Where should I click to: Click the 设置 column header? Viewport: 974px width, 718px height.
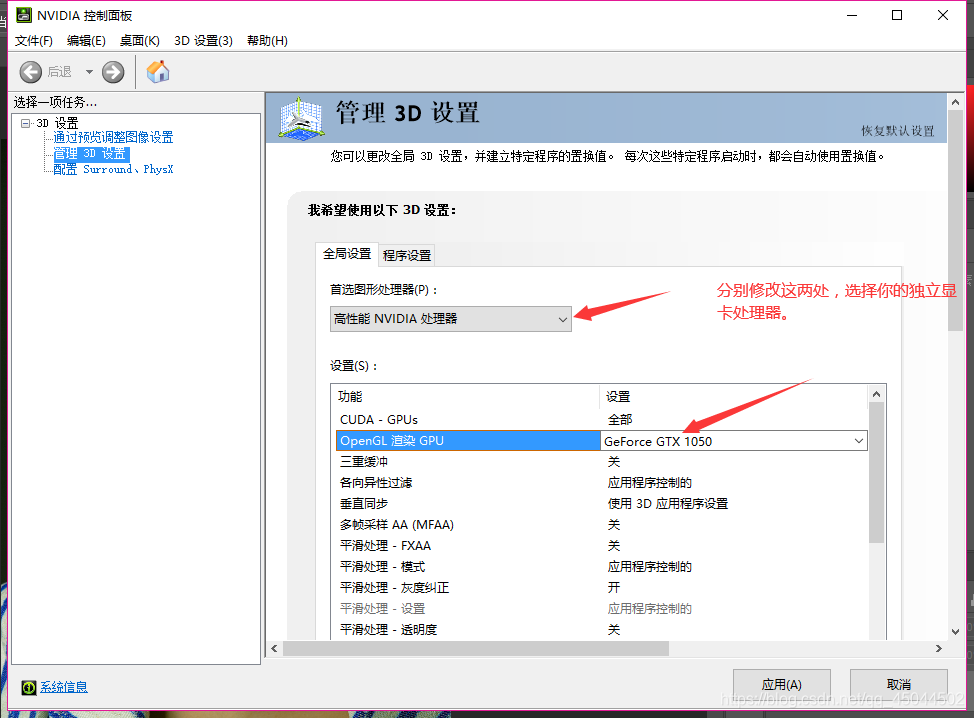coord(734,396)
